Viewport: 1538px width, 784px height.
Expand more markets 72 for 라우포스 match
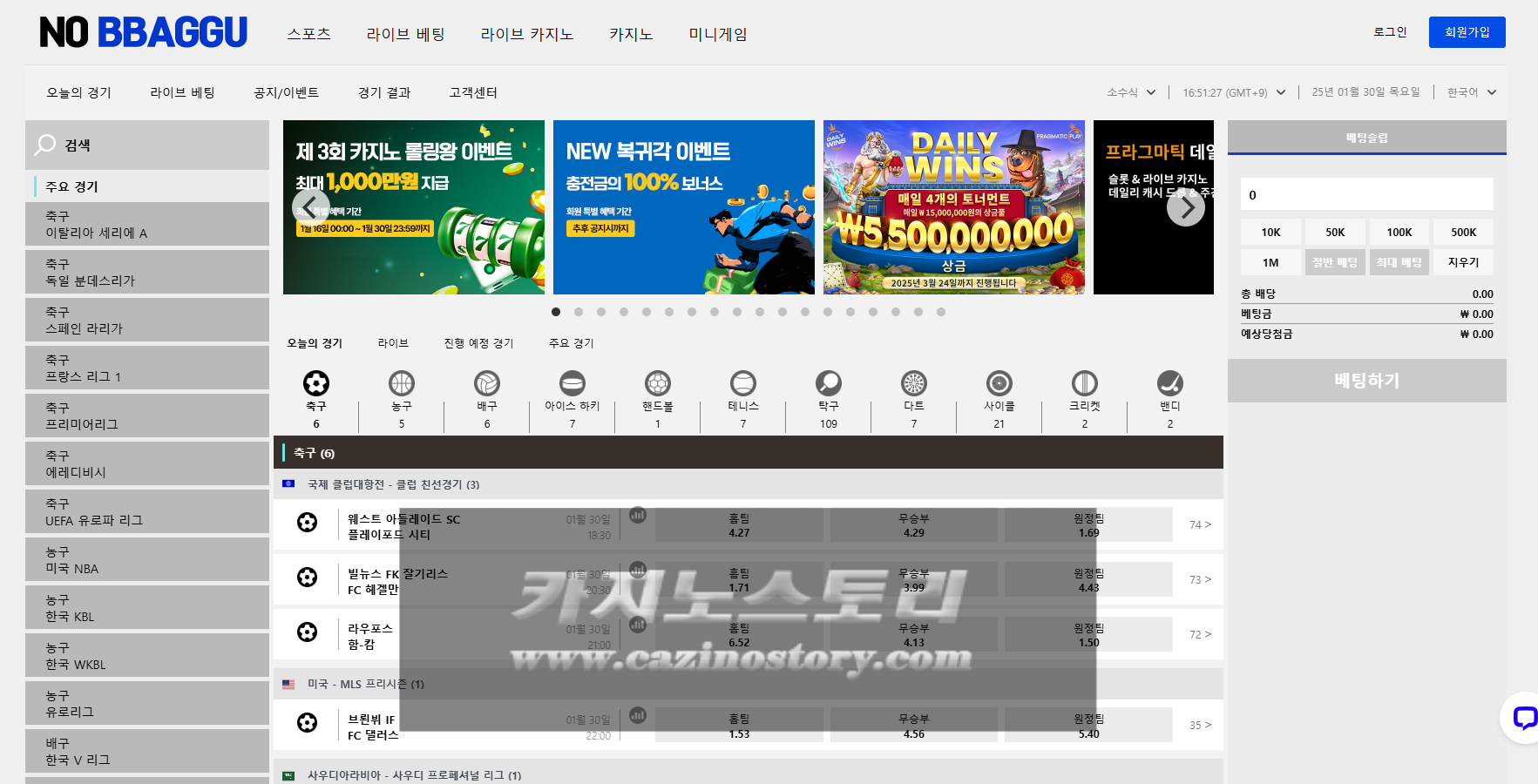click(x=1200, y=634)
